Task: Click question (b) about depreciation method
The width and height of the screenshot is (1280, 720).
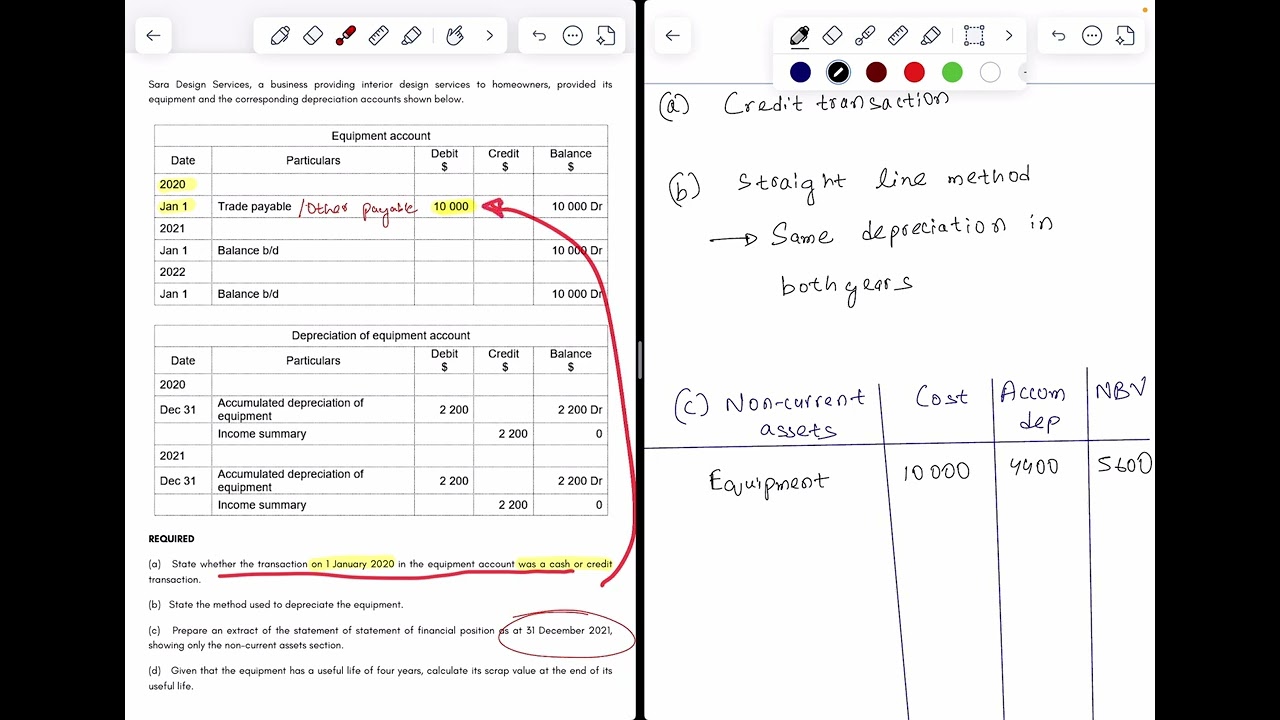Action: click(x=276, y=605)
